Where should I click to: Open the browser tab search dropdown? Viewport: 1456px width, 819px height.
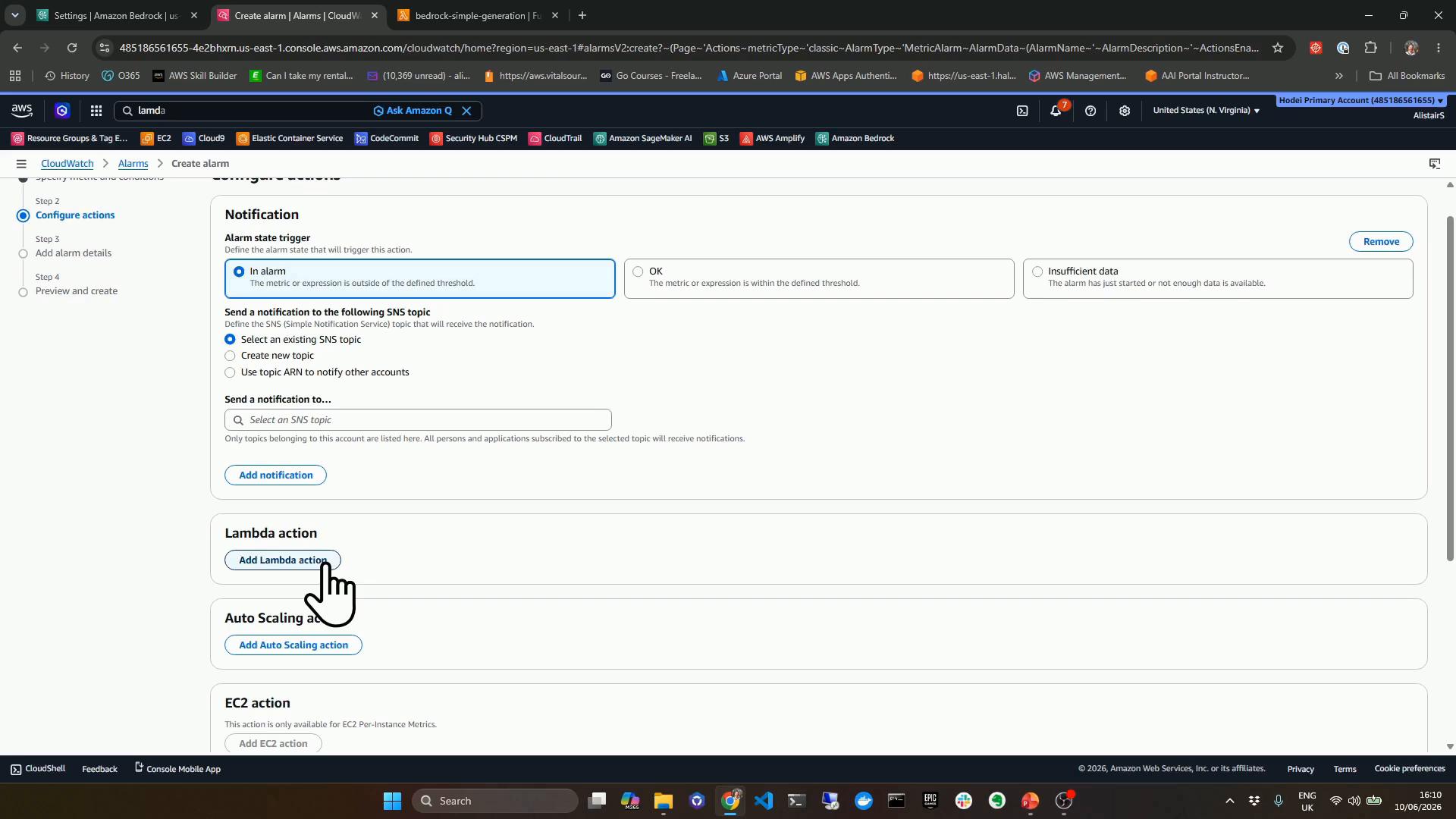pyautogui.click(x=14, y=15)
